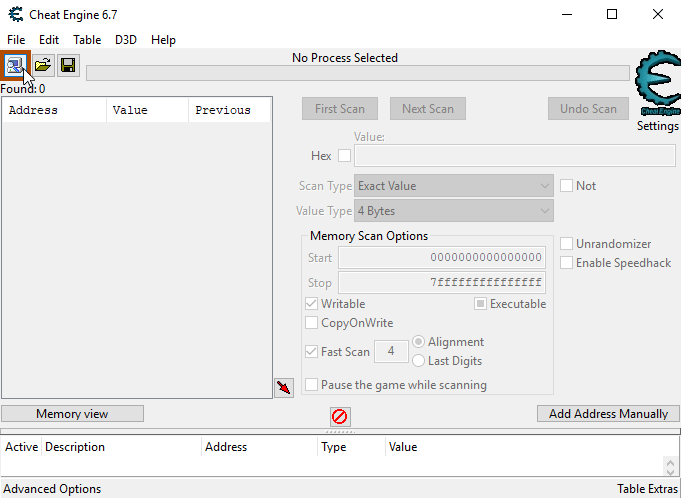Open Advanced Options
Image resolution: width=681 pixels, height=498 pixels.
(x=52, y=489)
